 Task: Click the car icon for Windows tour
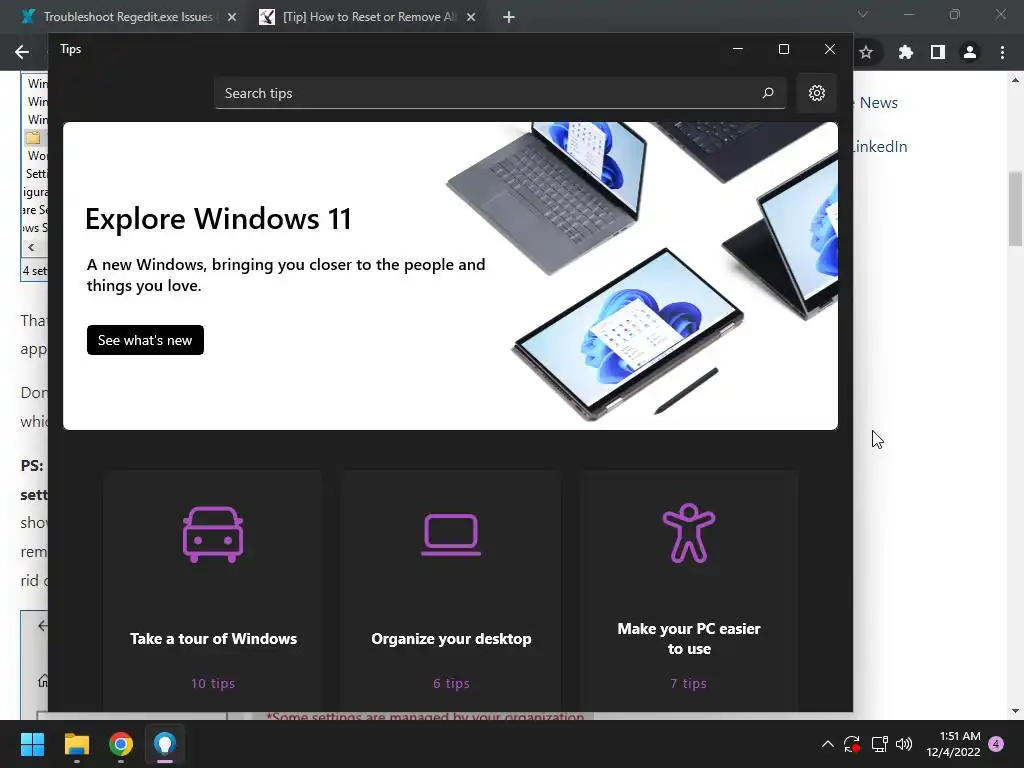point(213,534)
